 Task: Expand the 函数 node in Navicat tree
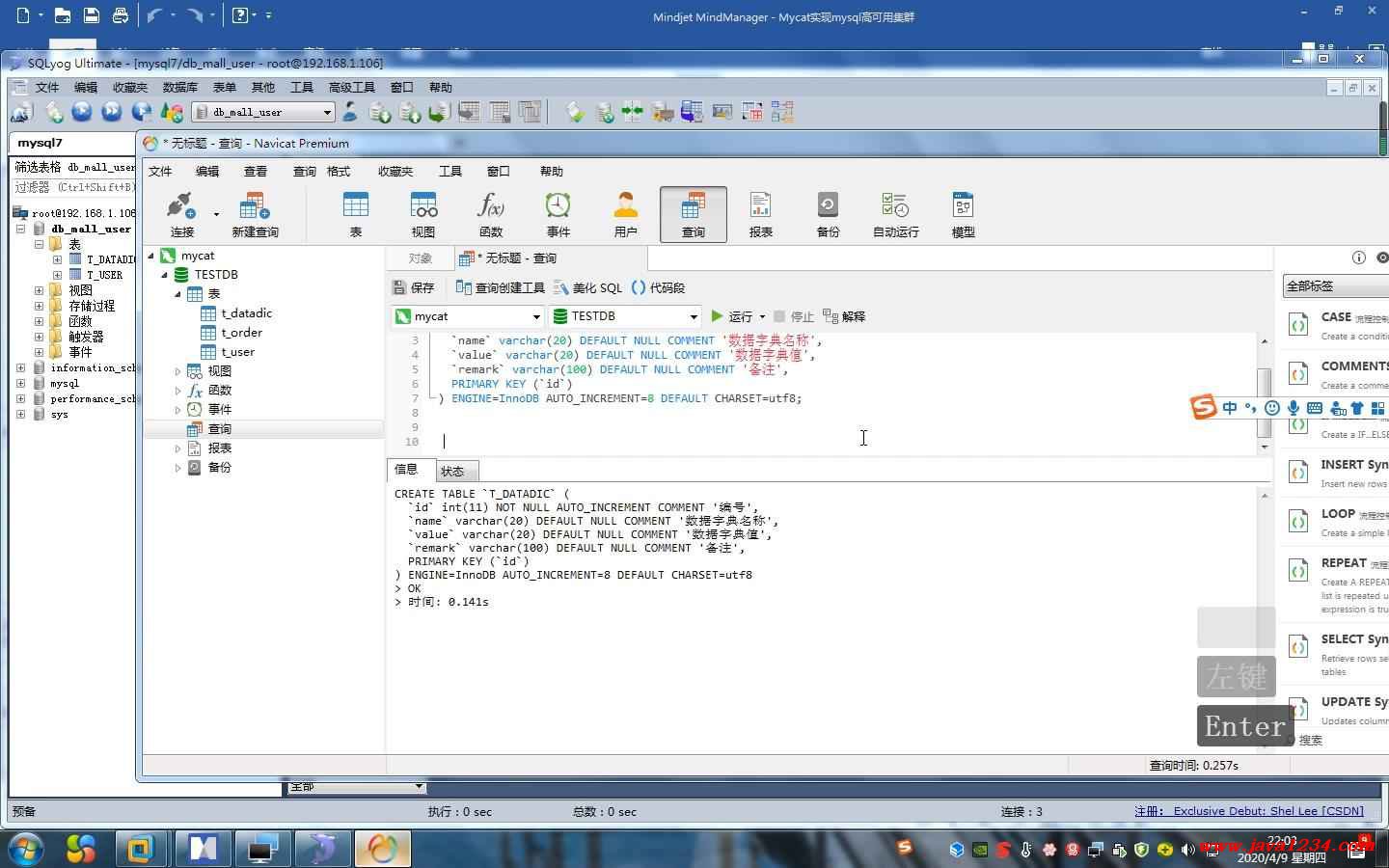pyautogui.click(x=177, y=391)
